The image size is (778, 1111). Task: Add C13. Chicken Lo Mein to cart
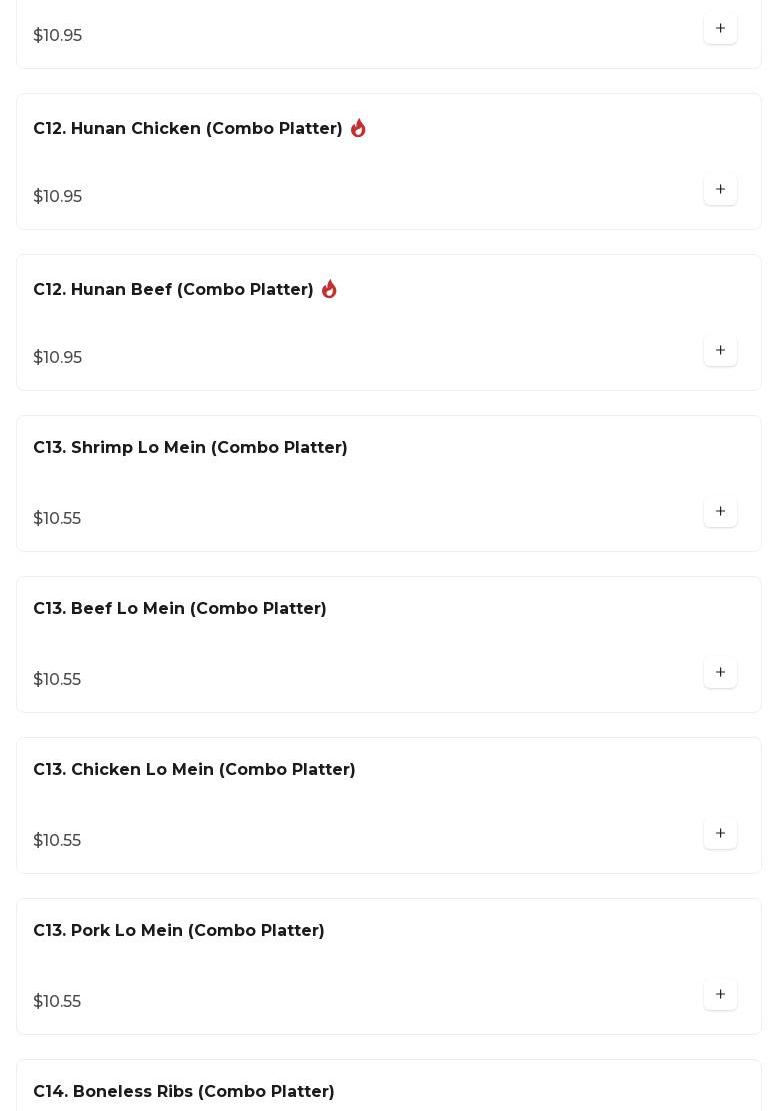point(720,834)
